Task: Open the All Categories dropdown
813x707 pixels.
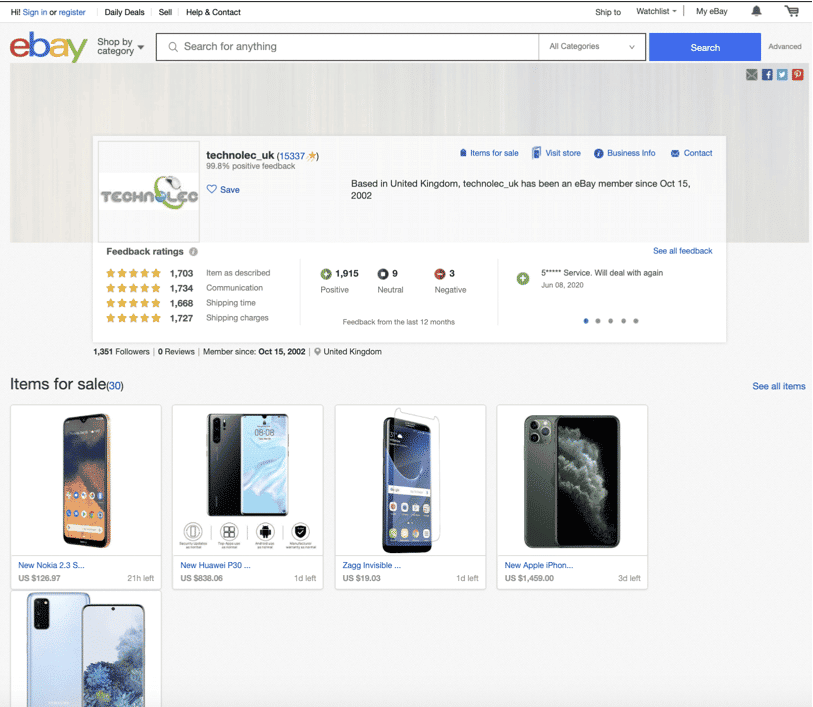Action: (592, 47)
